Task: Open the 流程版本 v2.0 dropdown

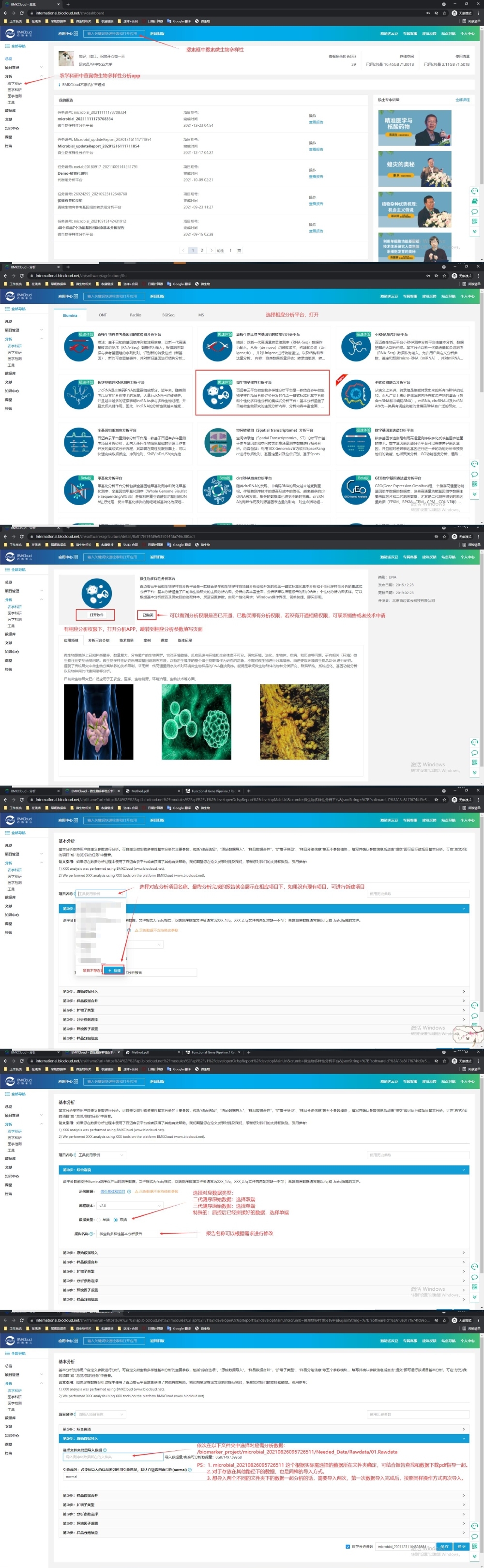Action: click(130, 1205)
